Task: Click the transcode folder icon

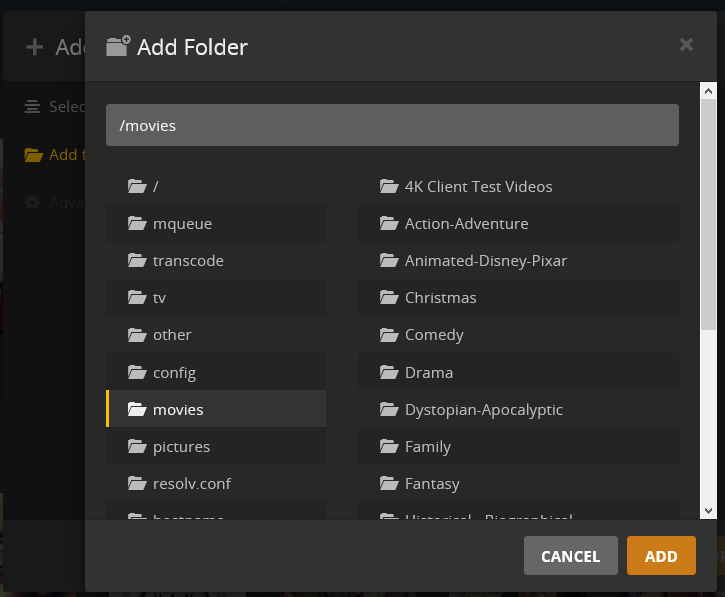Action: [x=137, y=260]
